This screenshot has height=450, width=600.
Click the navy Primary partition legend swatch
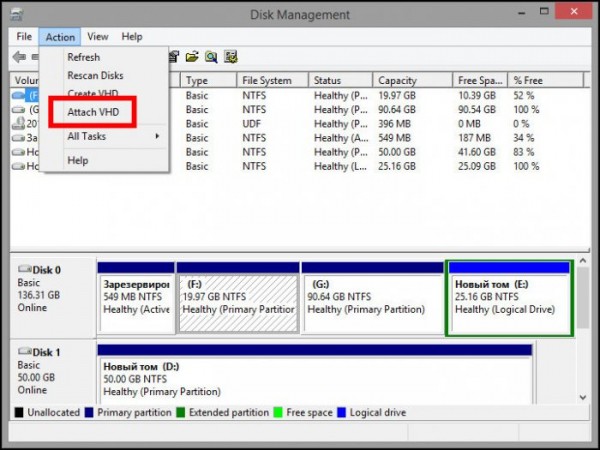(x=89, y=412)
